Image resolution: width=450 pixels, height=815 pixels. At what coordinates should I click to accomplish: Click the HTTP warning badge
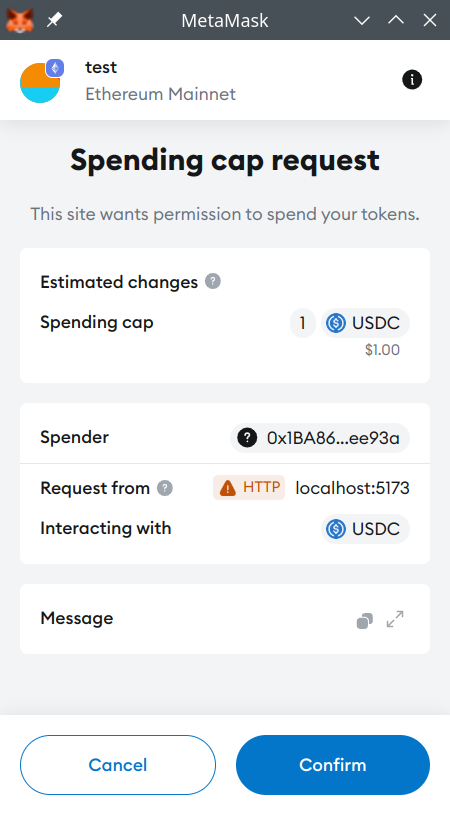pos(249,488)
